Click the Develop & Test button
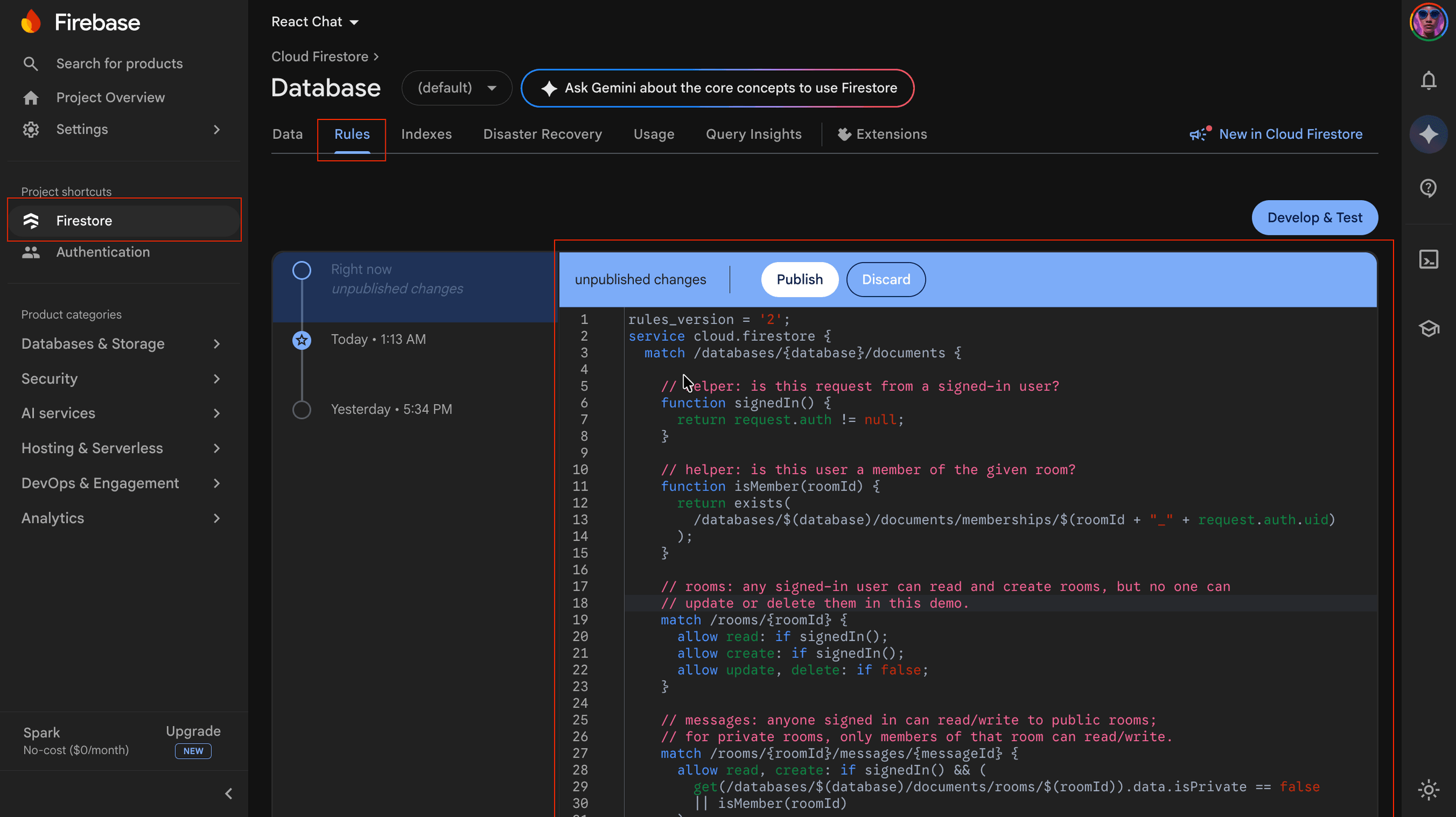Image resolution: width=1456 pixels, height=817 pixels. tap(1315, 218)
